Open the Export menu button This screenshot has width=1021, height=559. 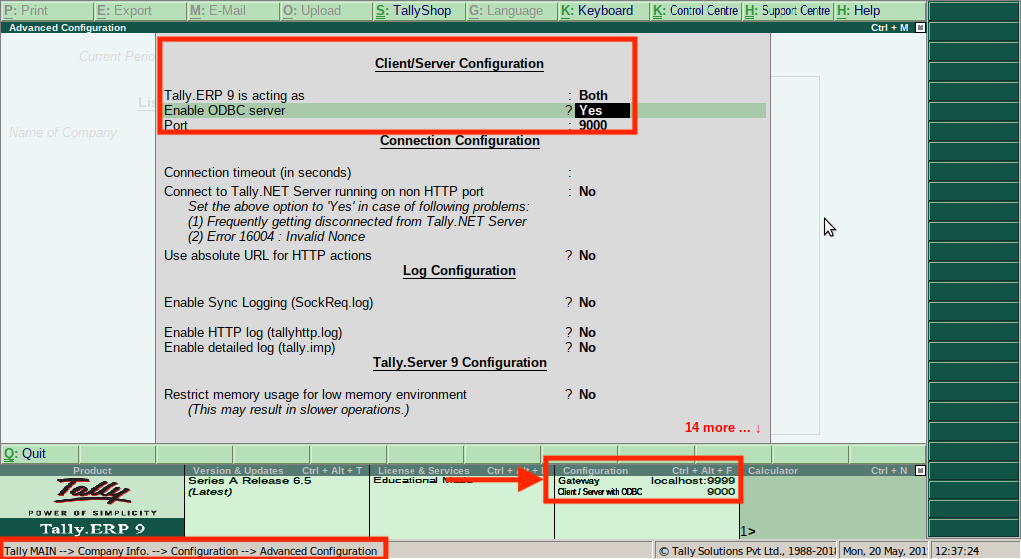[139, 10]
